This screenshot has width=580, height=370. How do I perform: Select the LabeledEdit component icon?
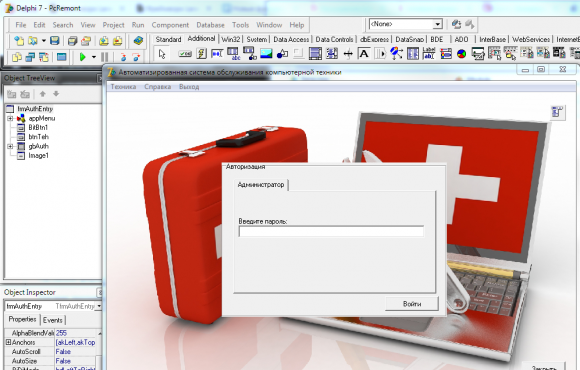(x=429, y=54)
